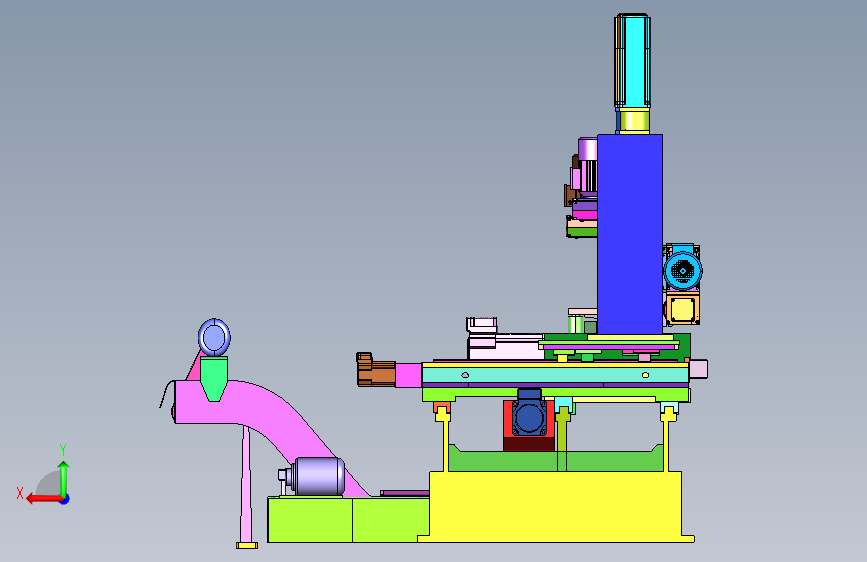The width and height of the screenshot is (867, 562).
Task: Select the green tray on the yellow base
Action: 556,459
